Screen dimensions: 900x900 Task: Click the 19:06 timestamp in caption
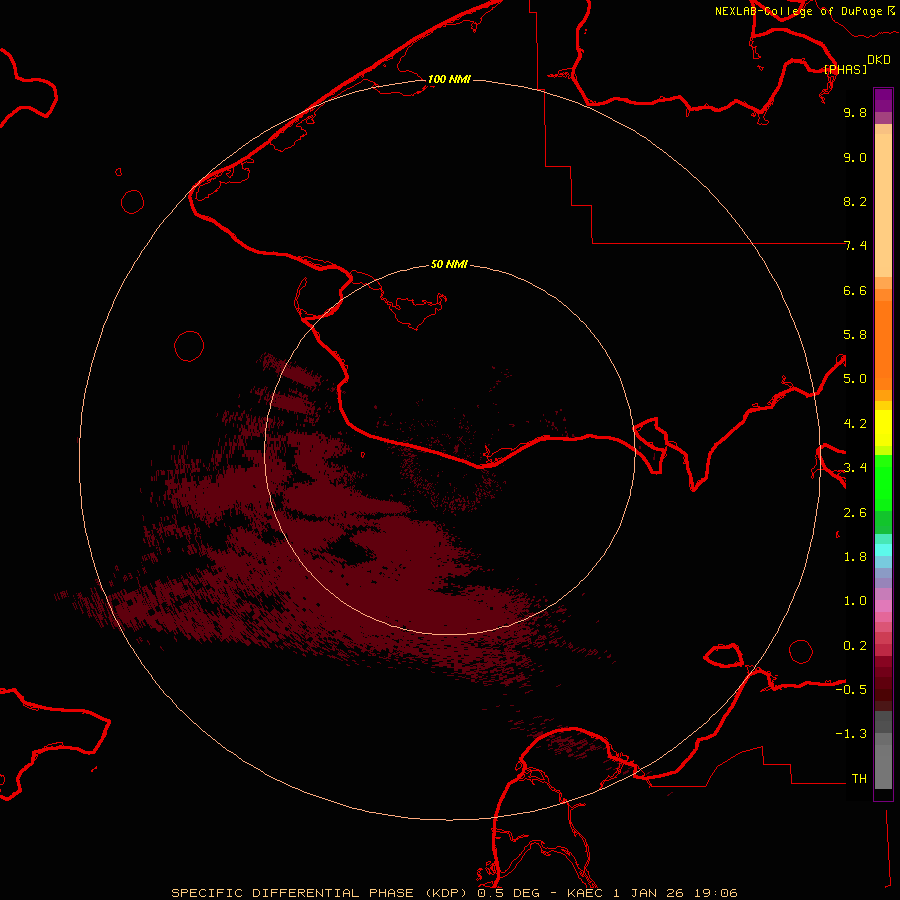(715, 893)
